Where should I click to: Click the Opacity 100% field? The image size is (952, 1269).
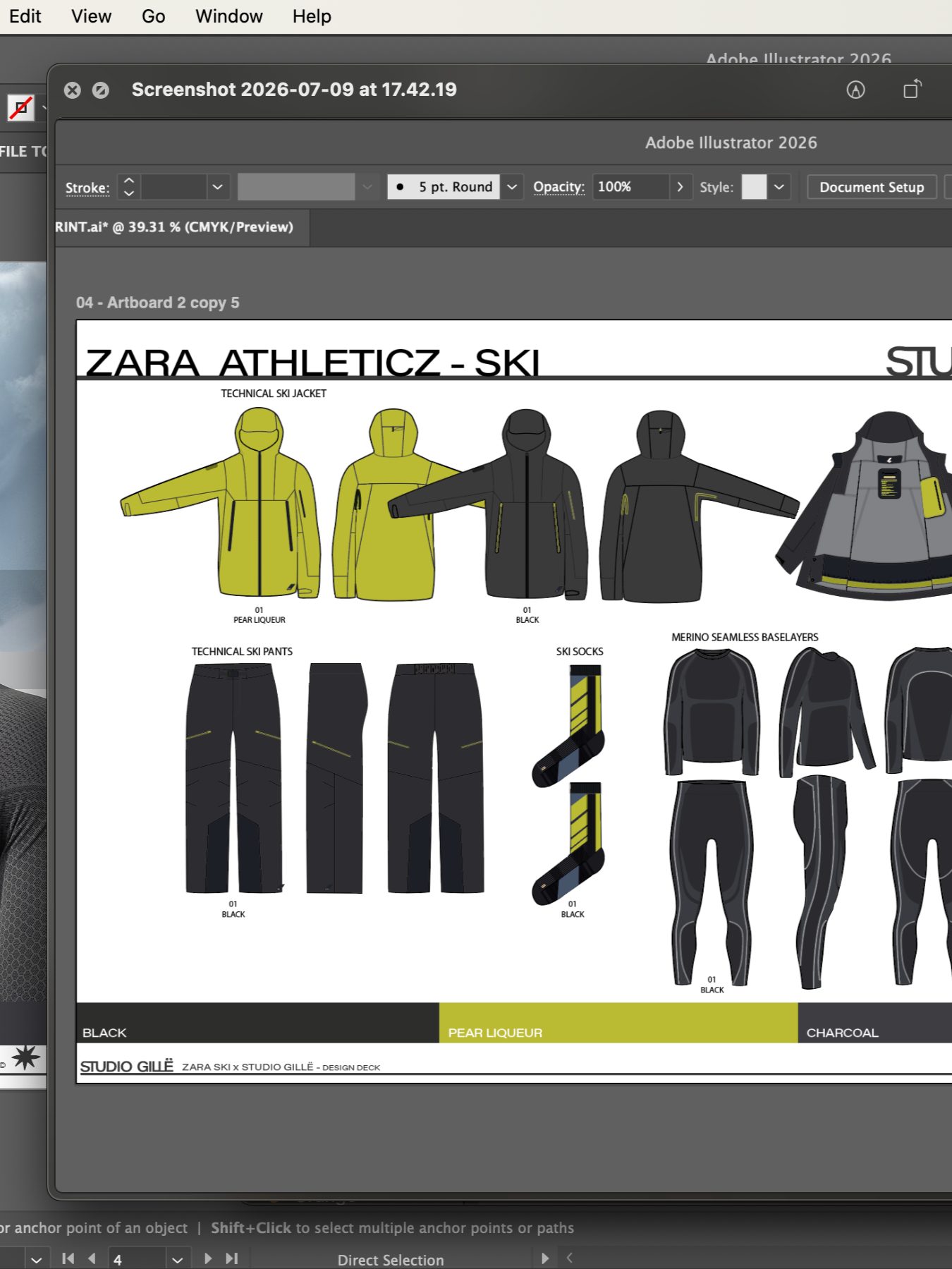[630, 187]
